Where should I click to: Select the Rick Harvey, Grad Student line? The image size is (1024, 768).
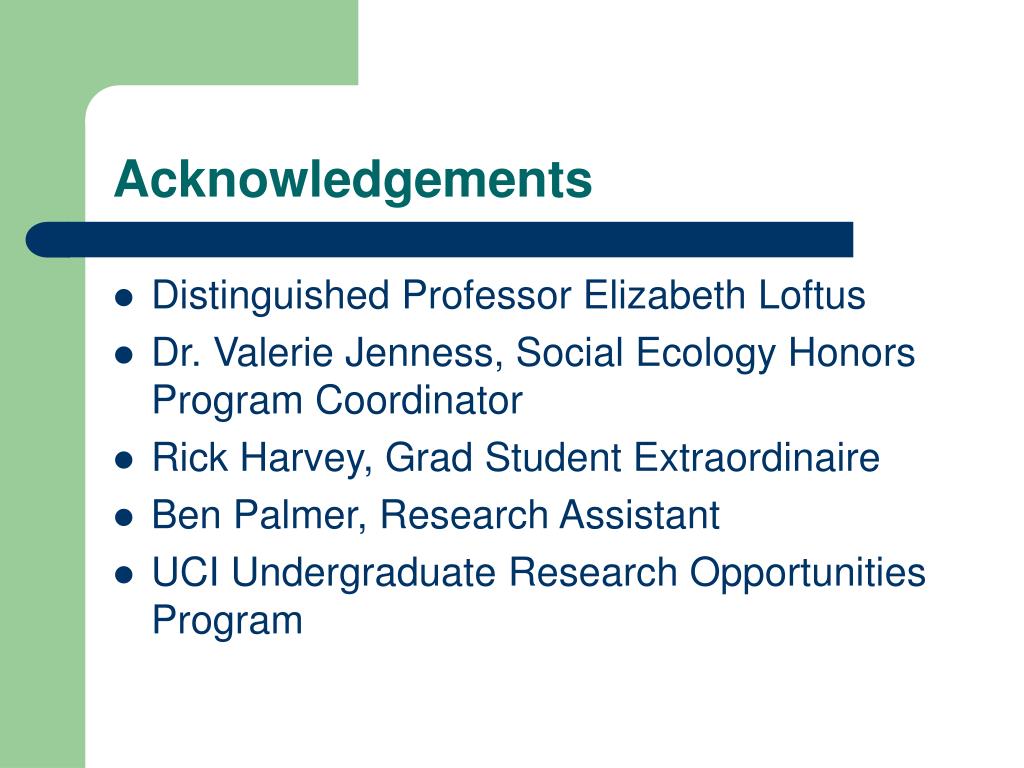(x=516, y=458)
